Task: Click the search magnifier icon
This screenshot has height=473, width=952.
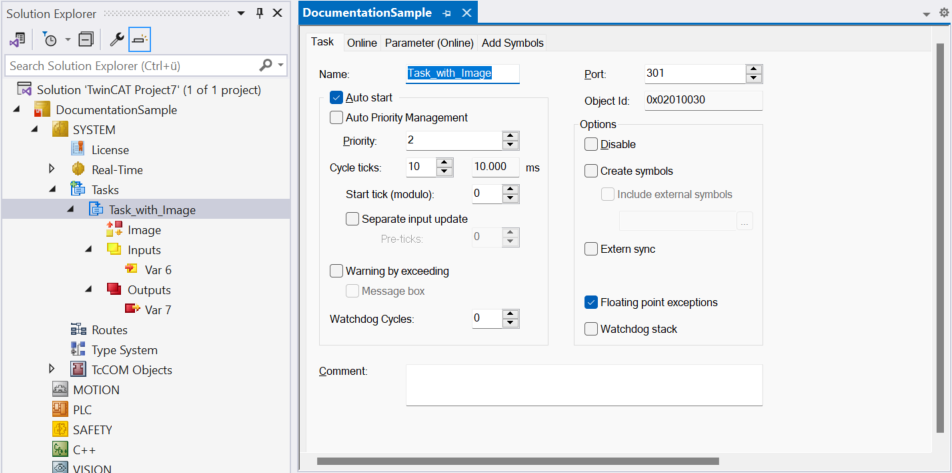Action: (265, 65)
